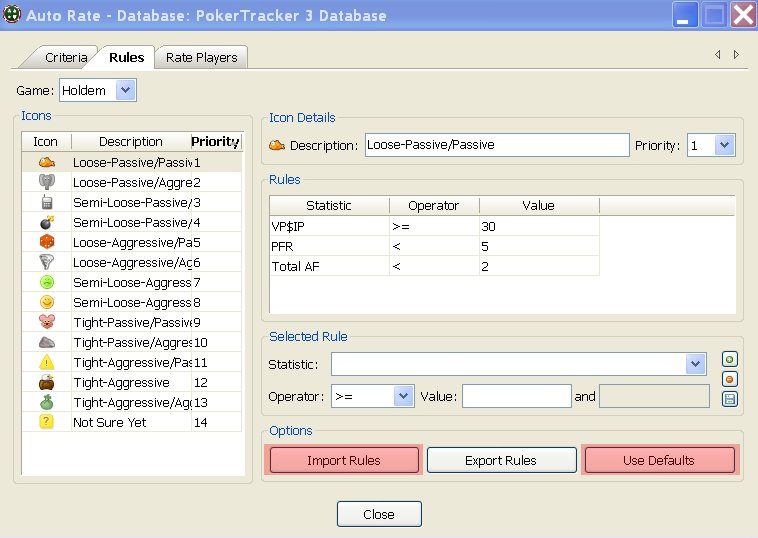Click the orange remove rule icon
Screen dimensions: 758x538
[729, 379]
